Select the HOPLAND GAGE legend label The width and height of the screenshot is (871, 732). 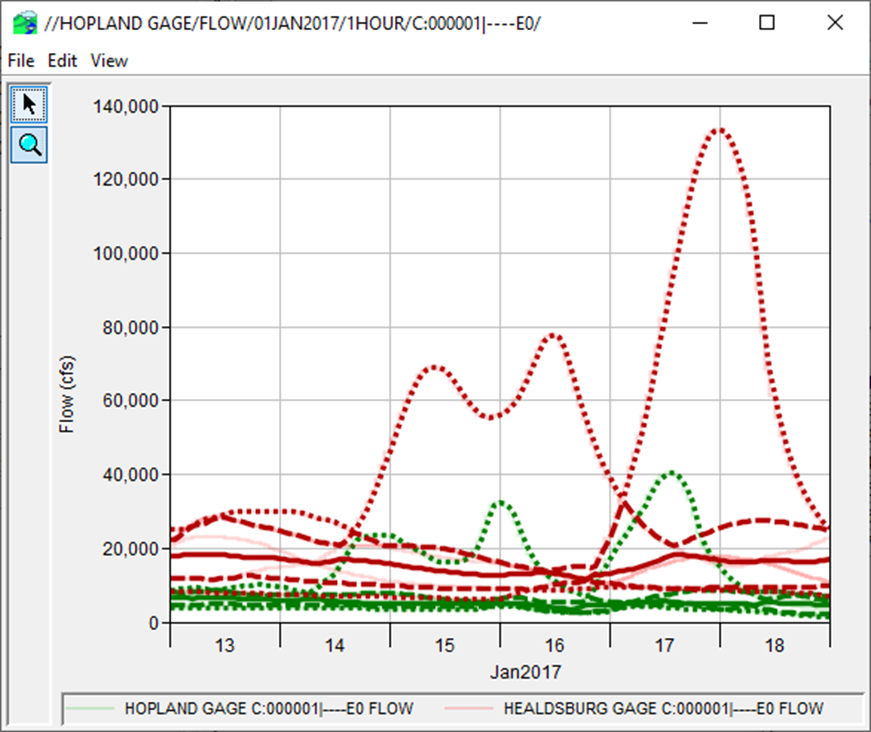coord(268,708)
